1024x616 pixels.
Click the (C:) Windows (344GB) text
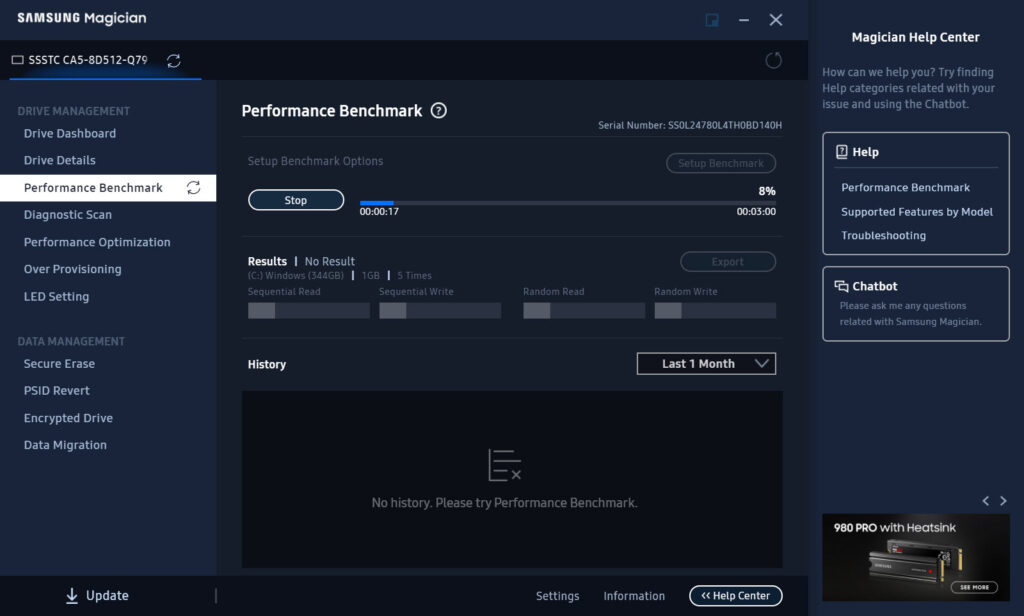(x=296, y=276)
